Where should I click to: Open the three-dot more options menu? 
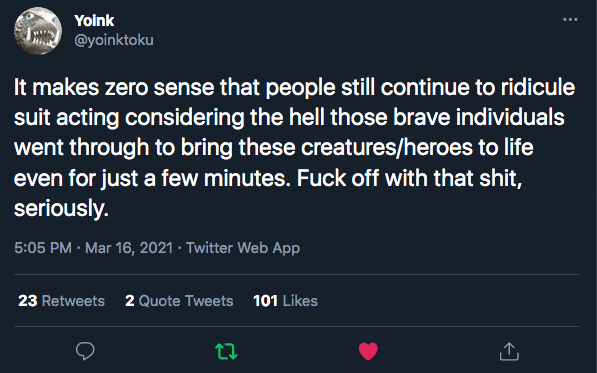tap(570, 19)
